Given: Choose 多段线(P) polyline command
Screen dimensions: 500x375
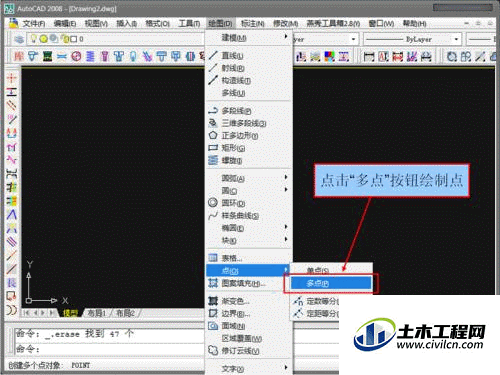Looking at the screenshot, I should click(248, 111).
